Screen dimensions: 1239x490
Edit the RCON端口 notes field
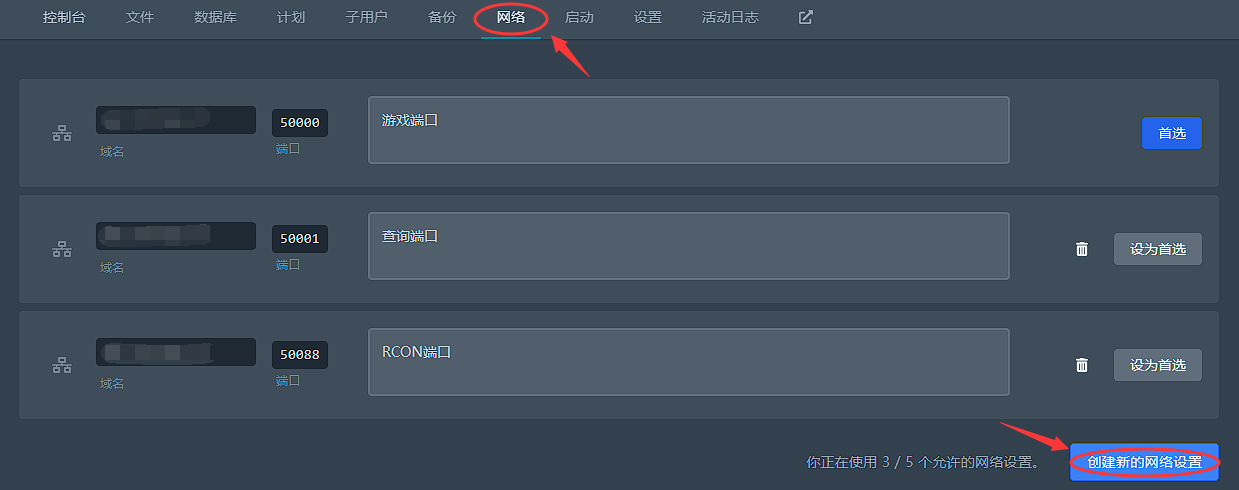(688, 362)
